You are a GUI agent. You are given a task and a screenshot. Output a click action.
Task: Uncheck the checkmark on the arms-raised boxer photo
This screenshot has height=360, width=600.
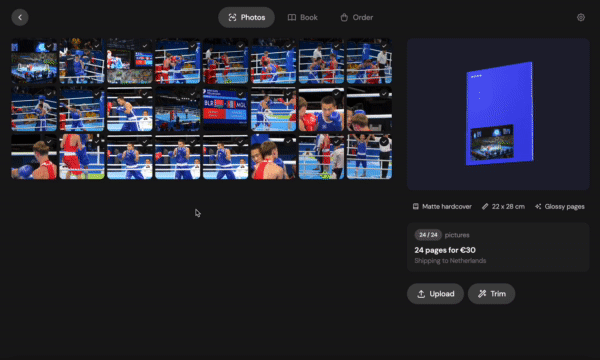[384, 142]
